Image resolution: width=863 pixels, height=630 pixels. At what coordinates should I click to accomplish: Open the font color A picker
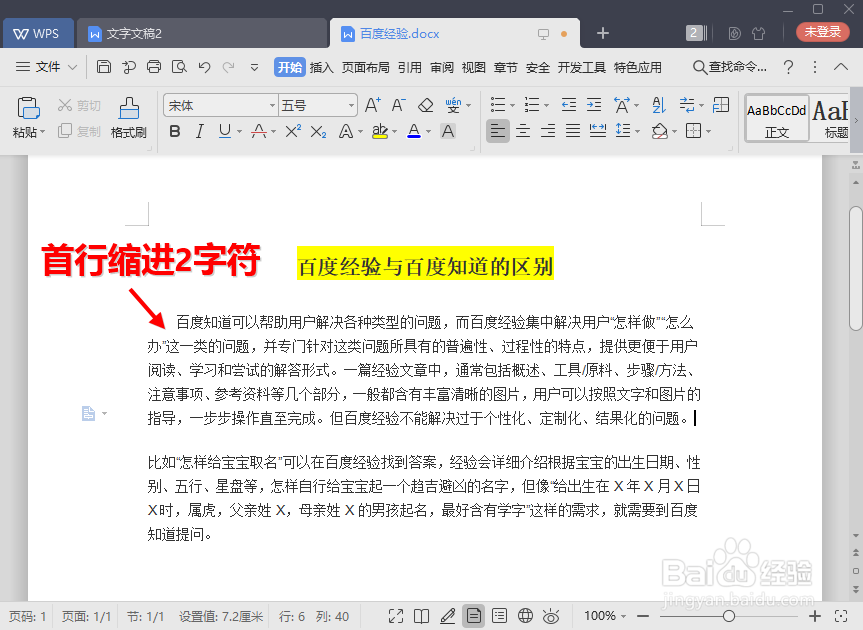(428, 132)
